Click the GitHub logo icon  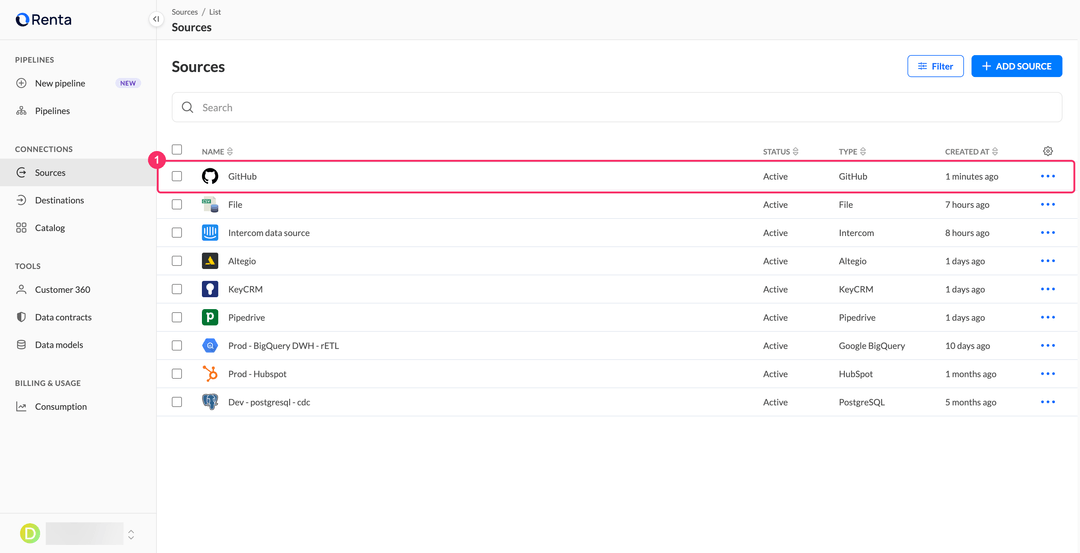pyautogui.click(x=210, y=176)
